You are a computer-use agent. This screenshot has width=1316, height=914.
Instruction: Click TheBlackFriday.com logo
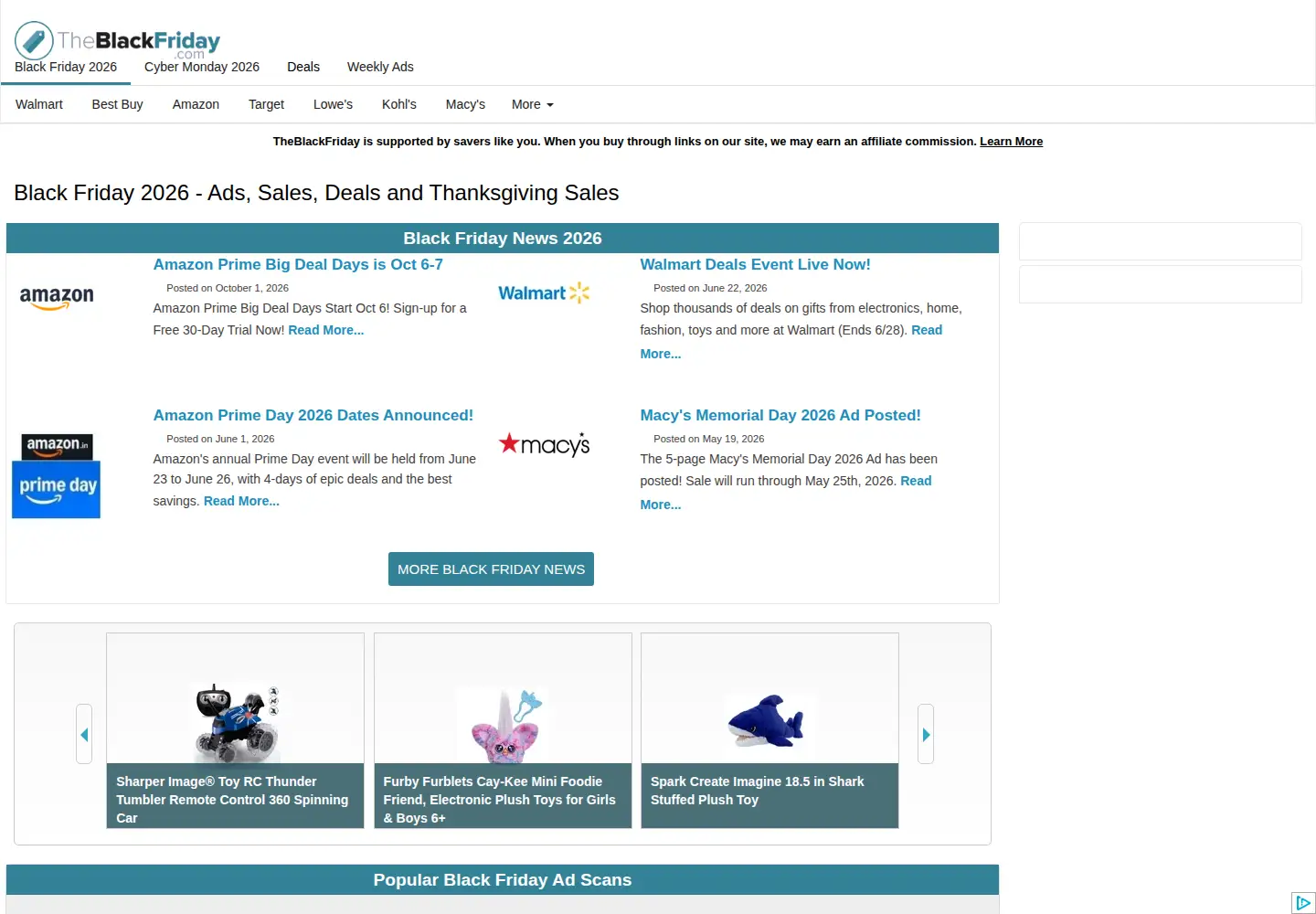118,40
